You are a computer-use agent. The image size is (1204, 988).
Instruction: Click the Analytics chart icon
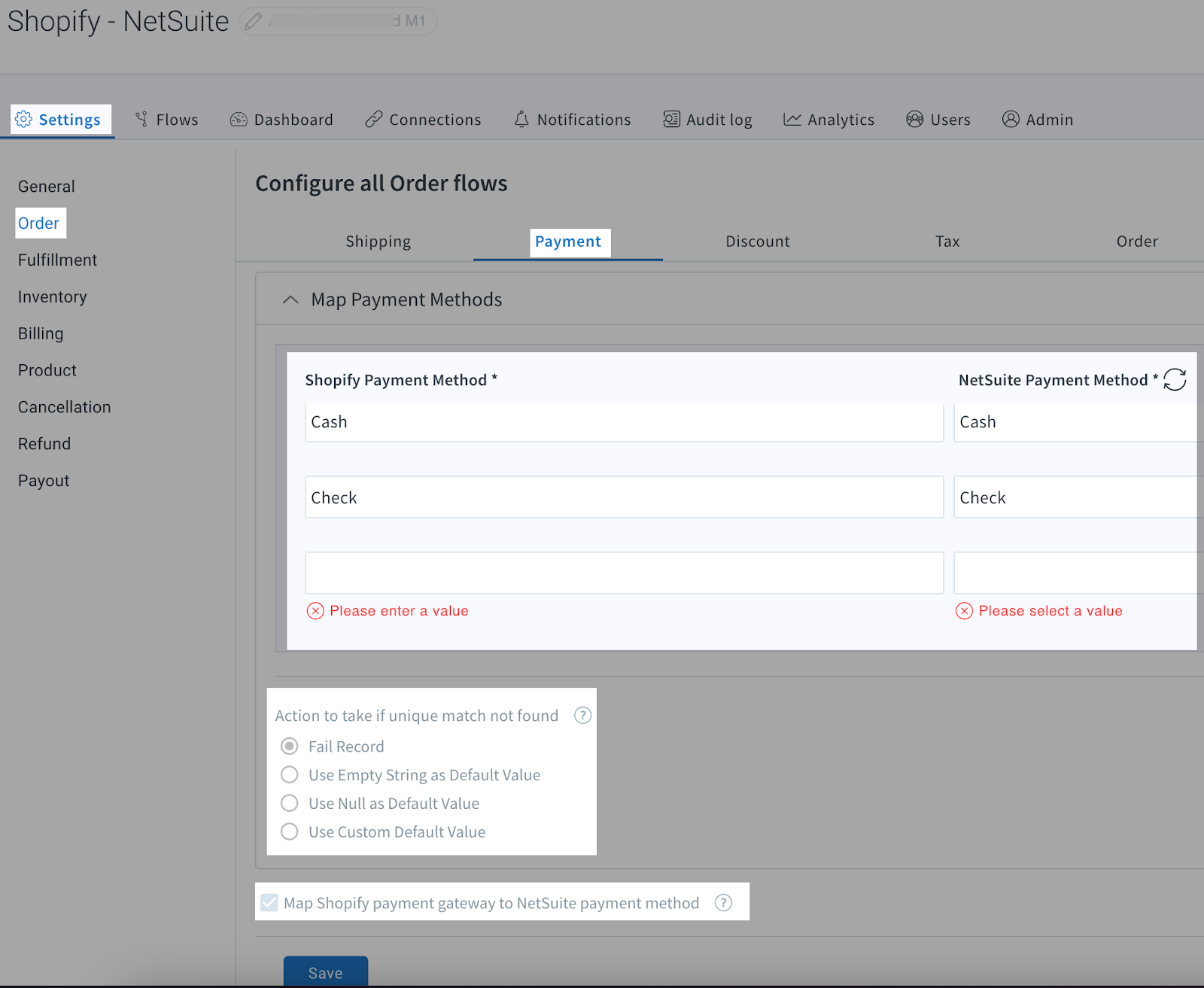792,120
